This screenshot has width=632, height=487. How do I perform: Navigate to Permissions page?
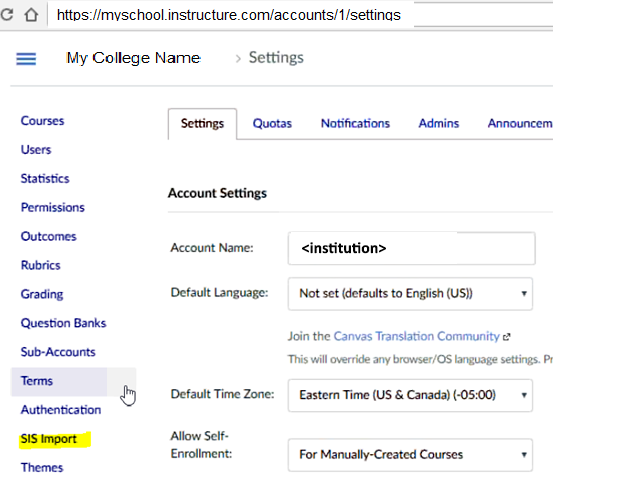coord(52,208)
